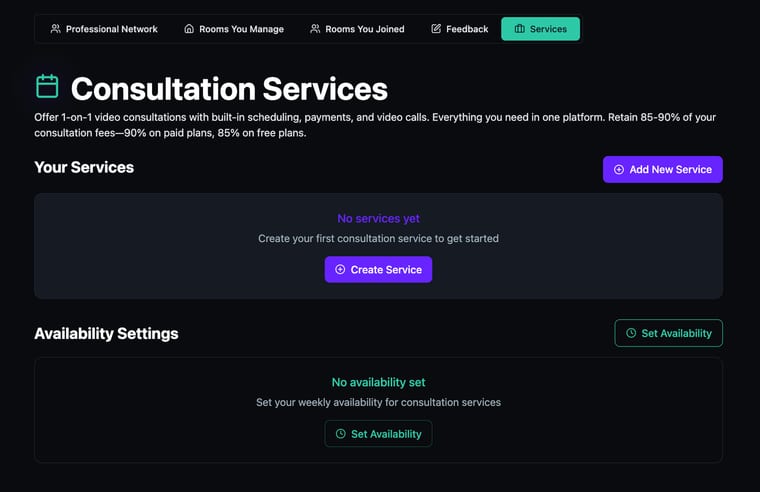Click the house icon beside Rooms You Manage
Screen dimensions: 760x492
[x=189, y=29]
